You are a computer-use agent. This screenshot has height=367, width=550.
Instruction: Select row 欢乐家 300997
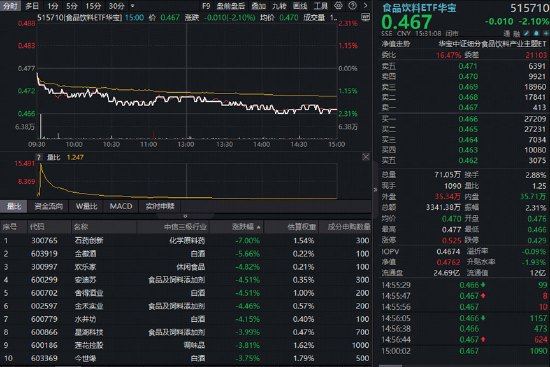pyautogui.click(x=186, y=267)
